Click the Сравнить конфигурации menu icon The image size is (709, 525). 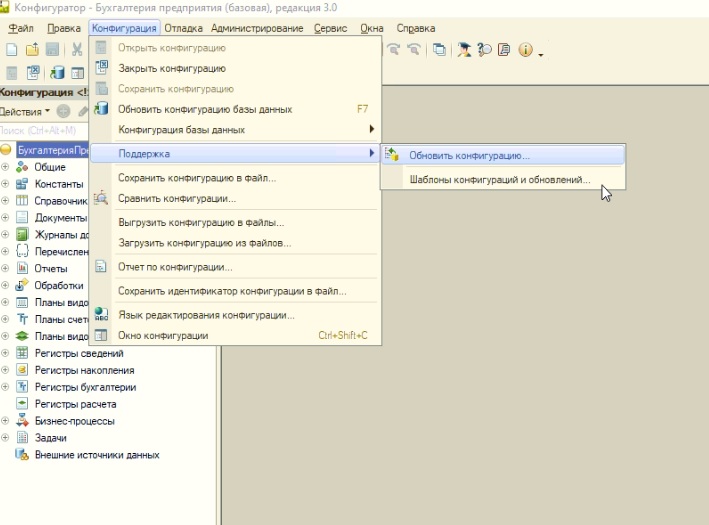tap(101, 198)
